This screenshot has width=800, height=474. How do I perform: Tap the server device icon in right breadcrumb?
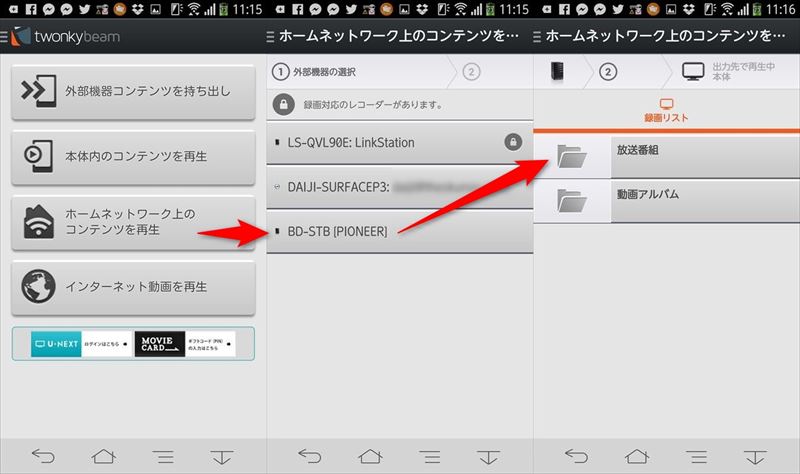coord(557,71)
